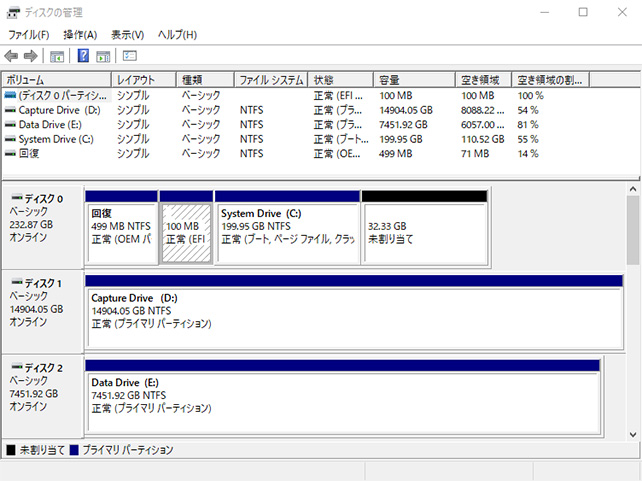Close the ディスクの管理 window

(x=622, y=12)
